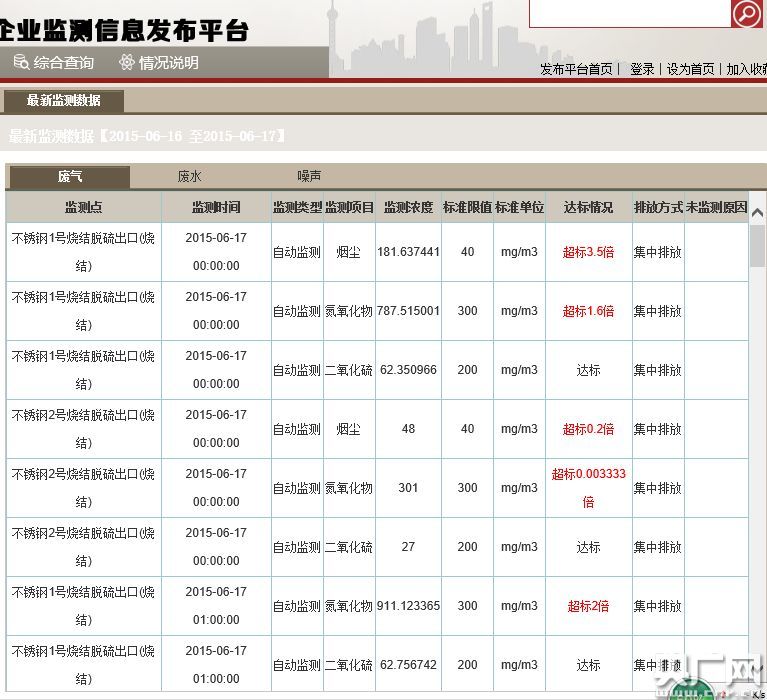Screen dimensions: 767x700
Task: Click the 监测时间 column header
Action: pos(216,207)
